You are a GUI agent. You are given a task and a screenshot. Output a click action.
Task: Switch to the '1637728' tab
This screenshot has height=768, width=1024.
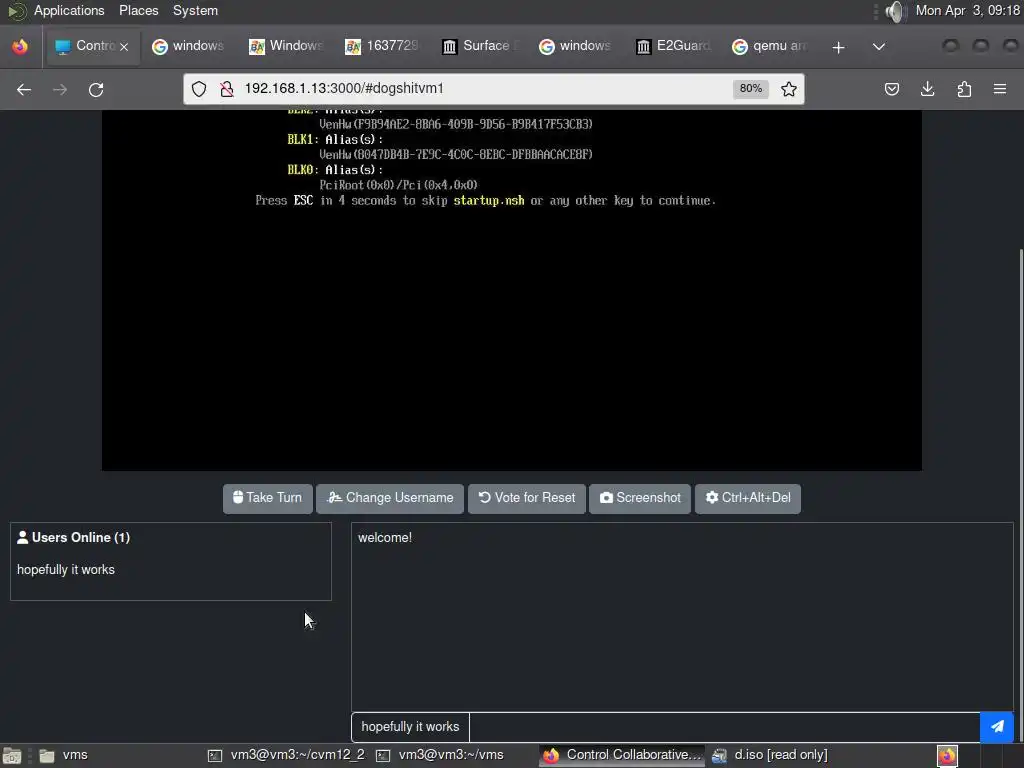(x=383, y=46)
